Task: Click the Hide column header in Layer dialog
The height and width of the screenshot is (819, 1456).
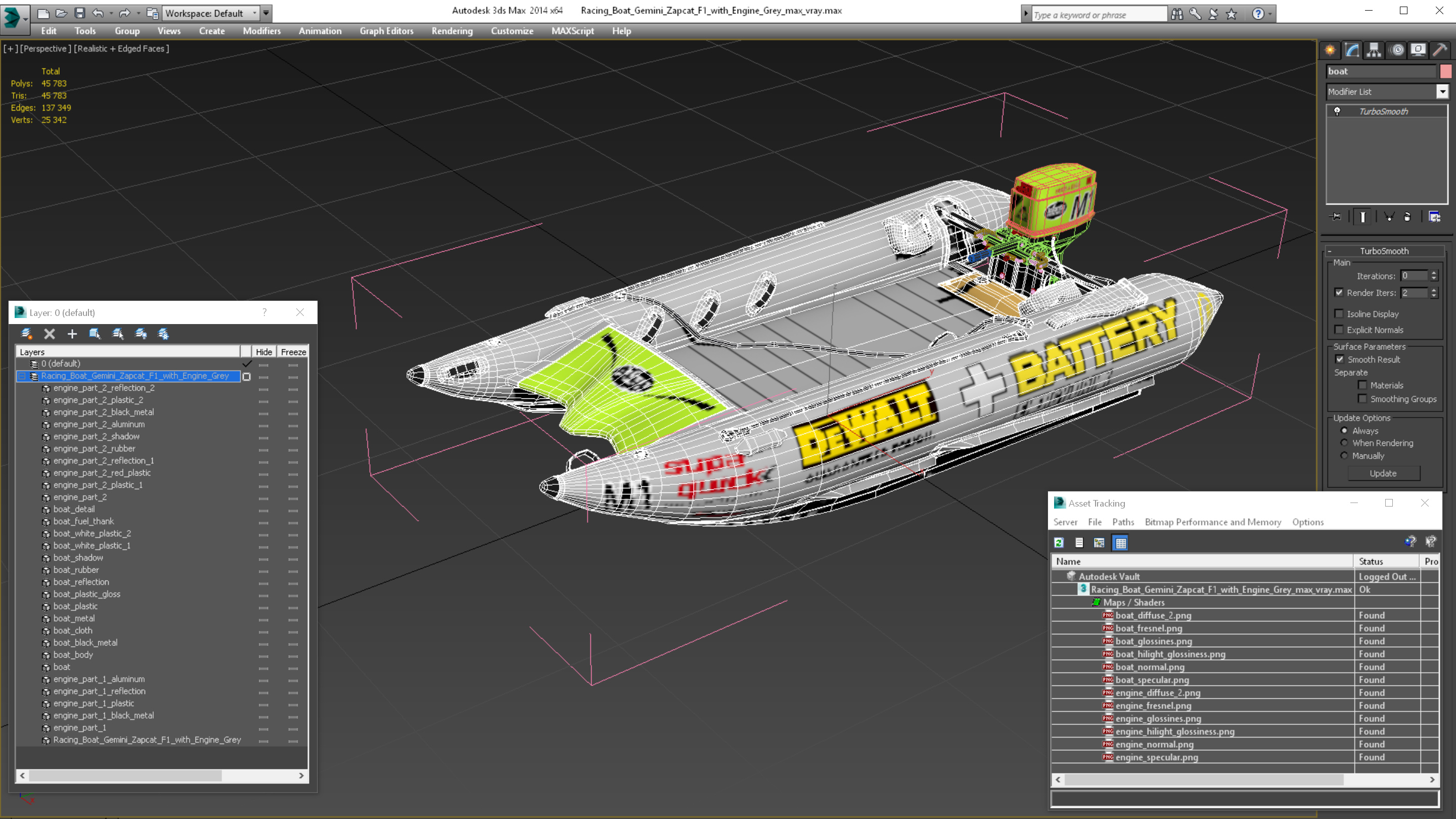Action: (264, 351)
